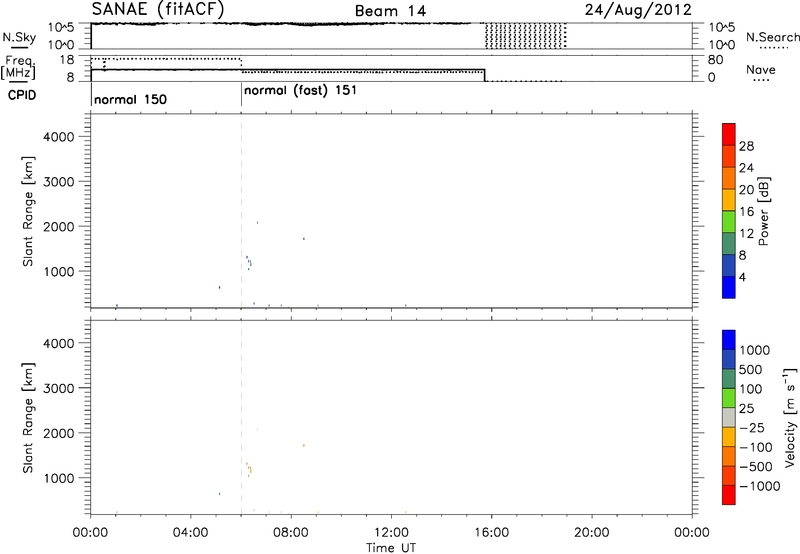Image resolution: width=800 pixels, height=554 pixels.
Task: Select the Beam 14 label
Action: pos(390,11)
